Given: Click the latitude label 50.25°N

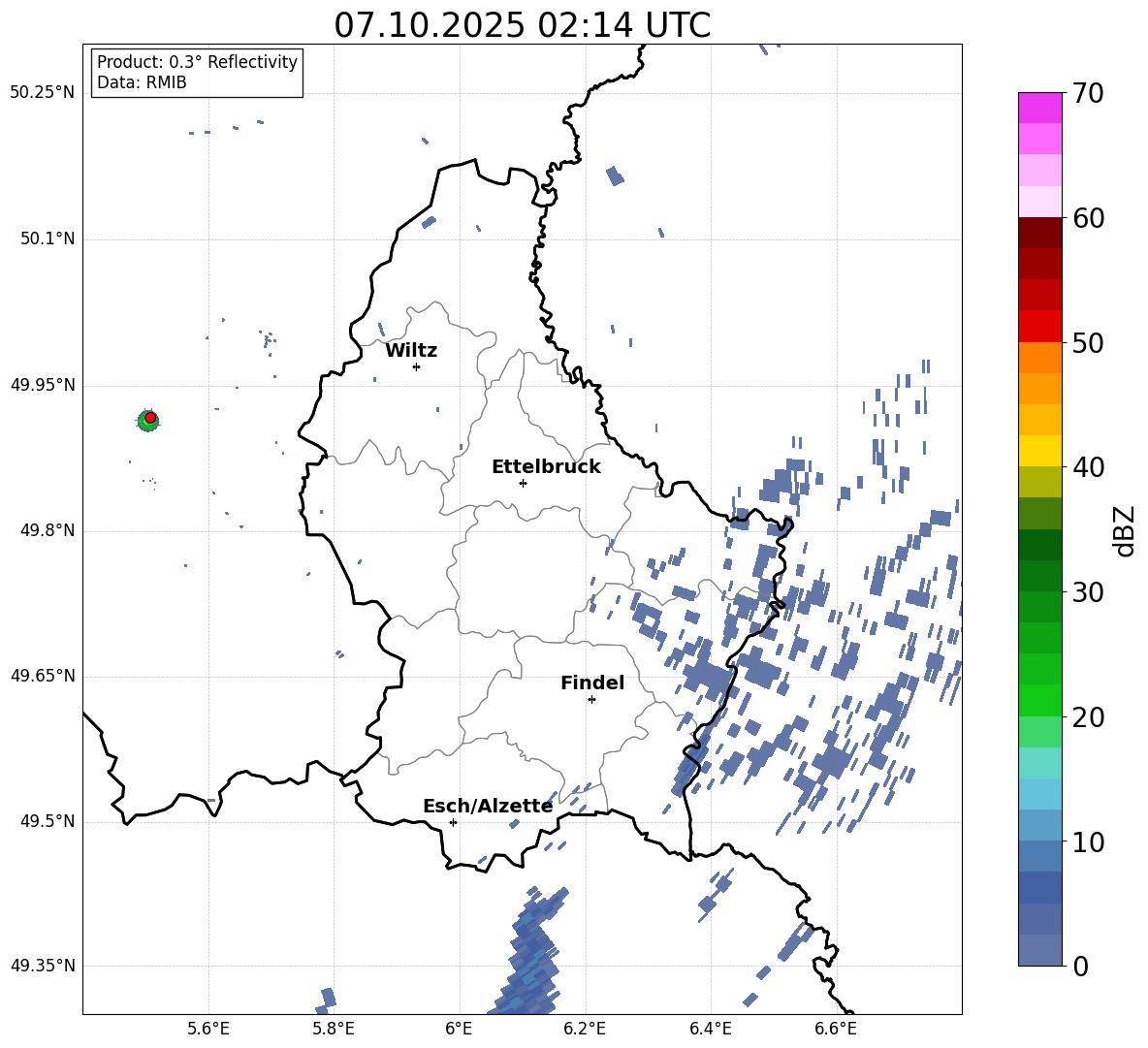Looking at the screenshot, I should [43, 92].
